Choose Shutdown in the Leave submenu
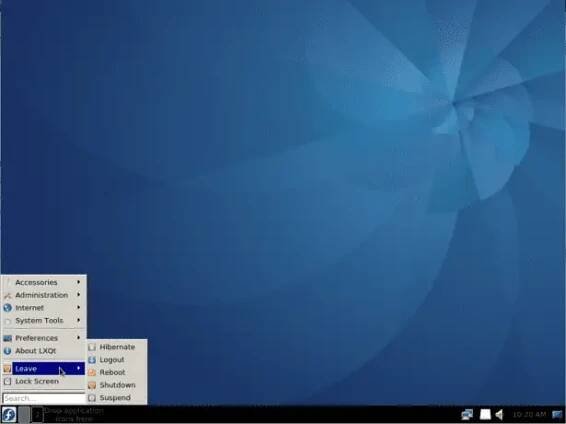This screenshot has height=424, width=566. (117, 385)
